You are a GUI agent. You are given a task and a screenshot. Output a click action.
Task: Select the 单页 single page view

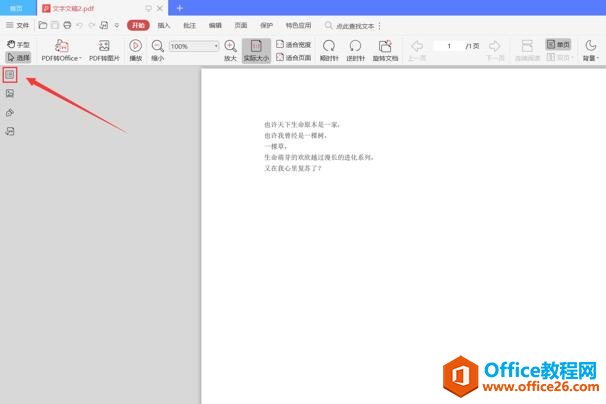click(558, 44)
